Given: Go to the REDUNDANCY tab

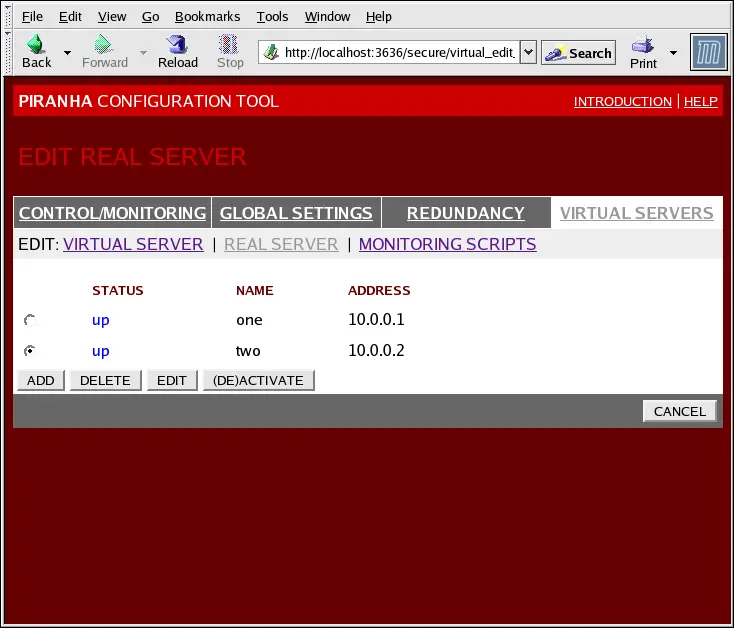Looking at the screenshot, I should pos(465,213).
